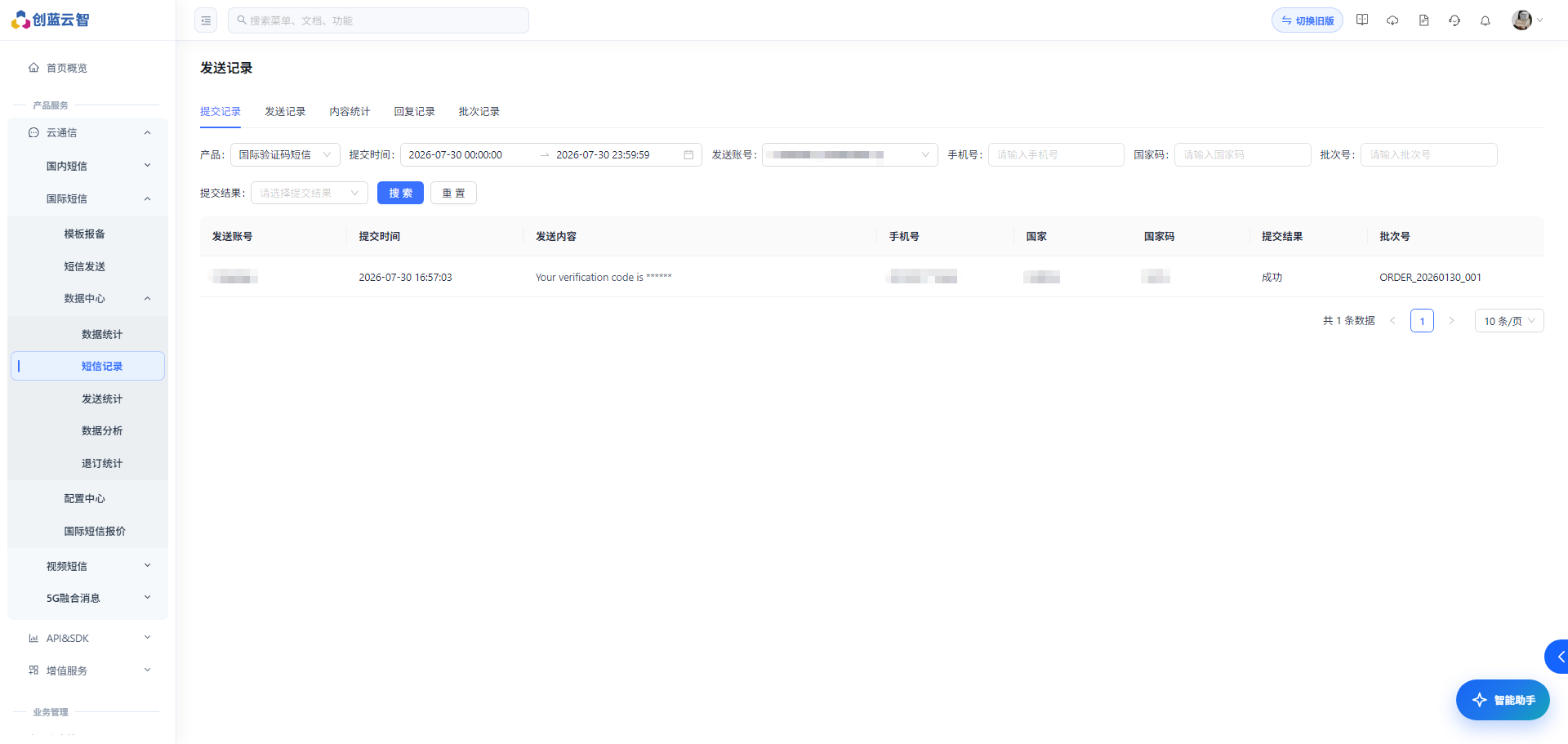Click the 切换旧版 button

[1307, 20]
